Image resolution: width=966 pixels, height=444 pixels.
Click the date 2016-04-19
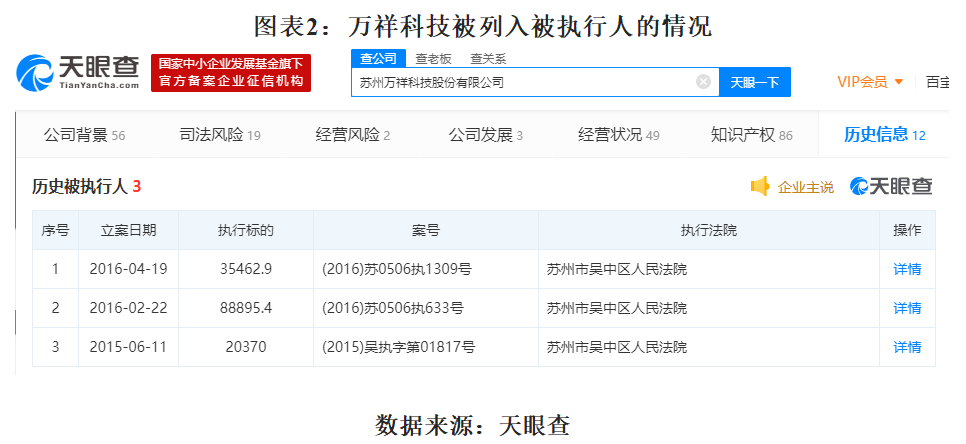click(x=128, y=269)
